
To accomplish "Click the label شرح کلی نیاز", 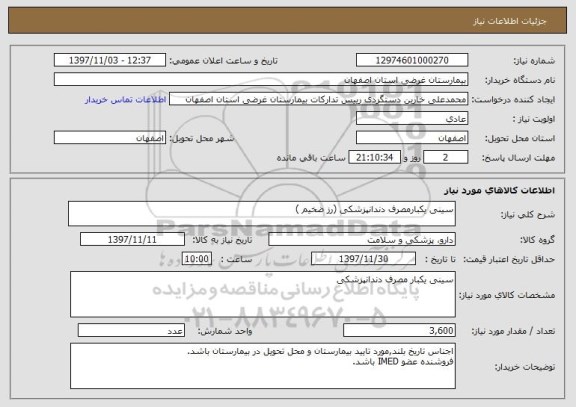I will tap(528, 215).
